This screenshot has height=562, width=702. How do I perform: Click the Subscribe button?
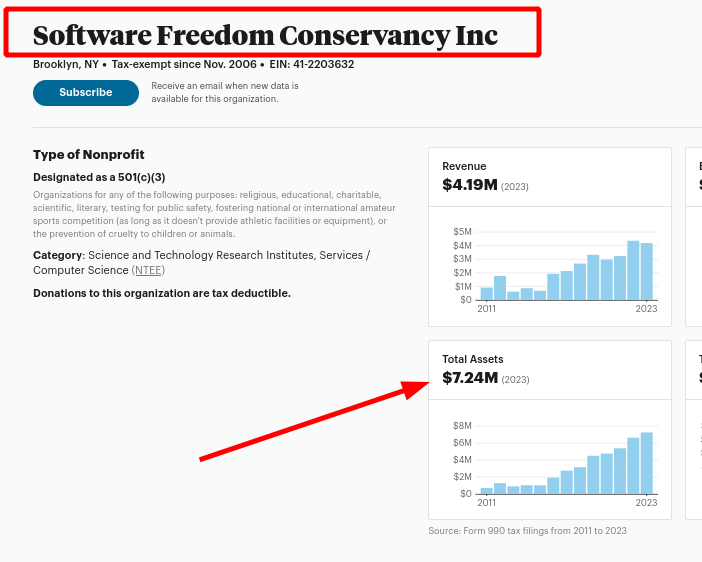click(x=86, y=92)
